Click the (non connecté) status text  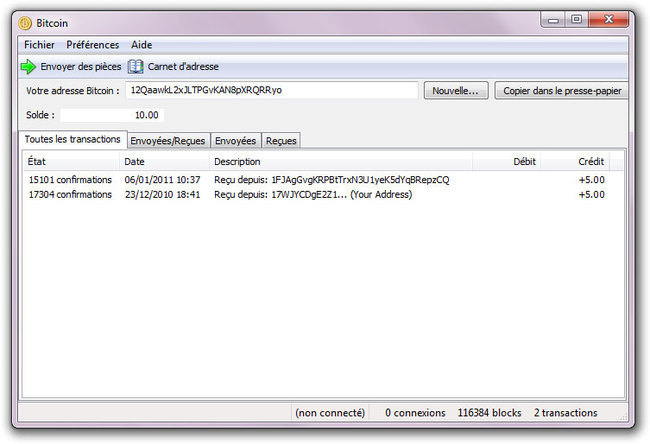click(x=330, y=413)
